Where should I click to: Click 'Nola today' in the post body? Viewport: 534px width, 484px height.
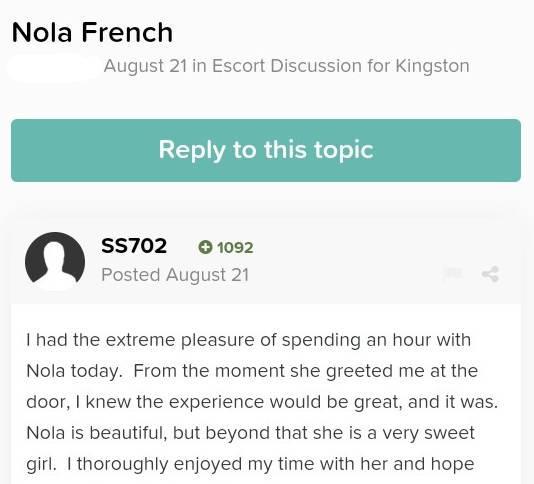coord(74,371)
